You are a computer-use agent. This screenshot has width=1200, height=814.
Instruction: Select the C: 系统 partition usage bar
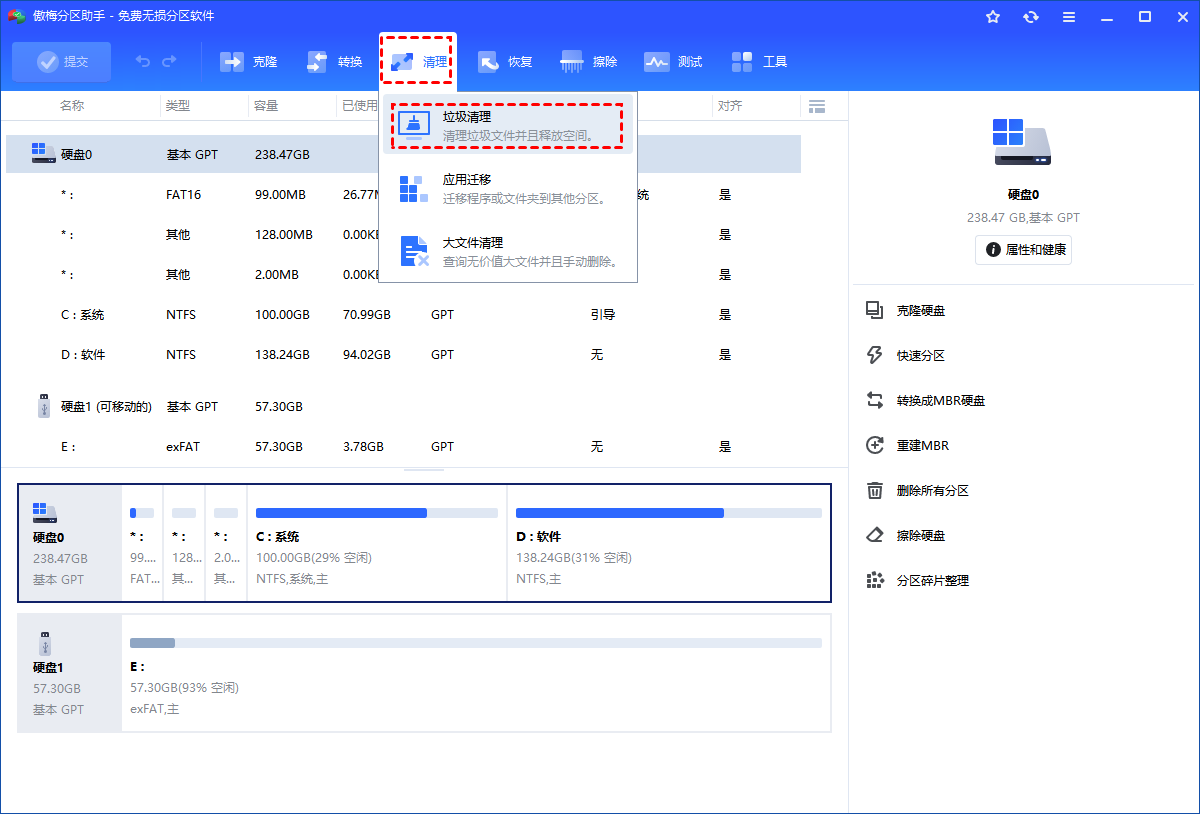(x=376, y=513)
